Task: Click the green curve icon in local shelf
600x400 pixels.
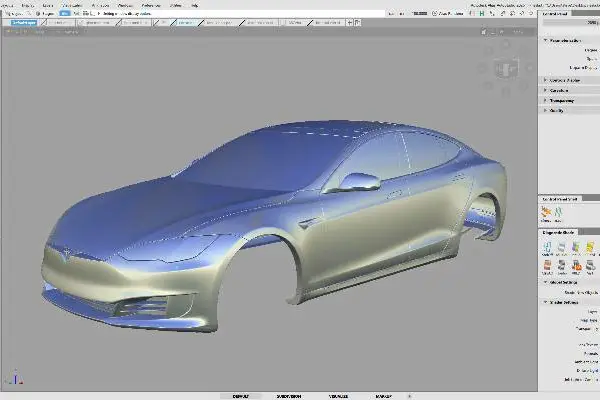Action: click(x=558, y=214)
